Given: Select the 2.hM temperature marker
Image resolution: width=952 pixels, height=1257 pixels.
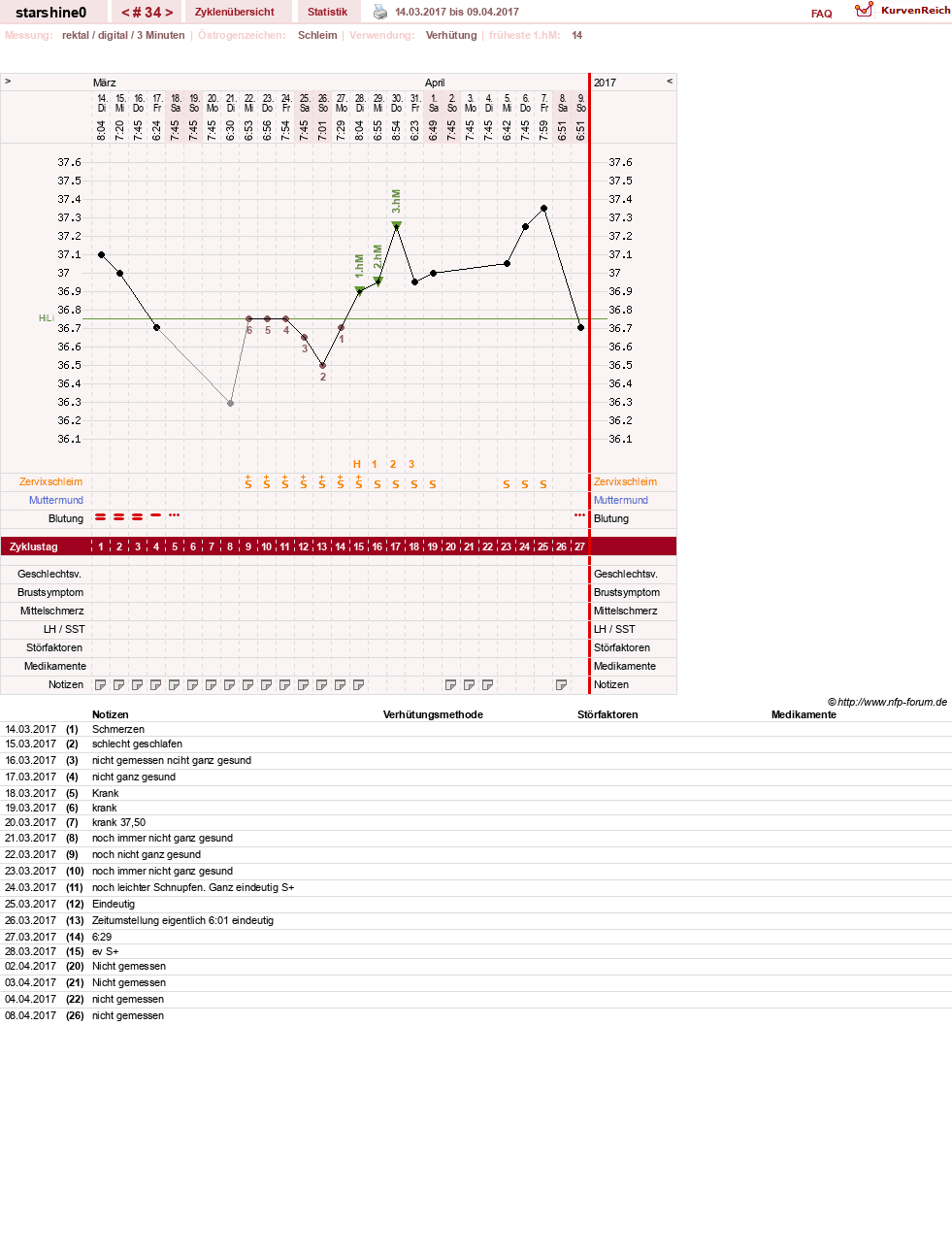Looking at the screenshot, I should pos(378,281).
